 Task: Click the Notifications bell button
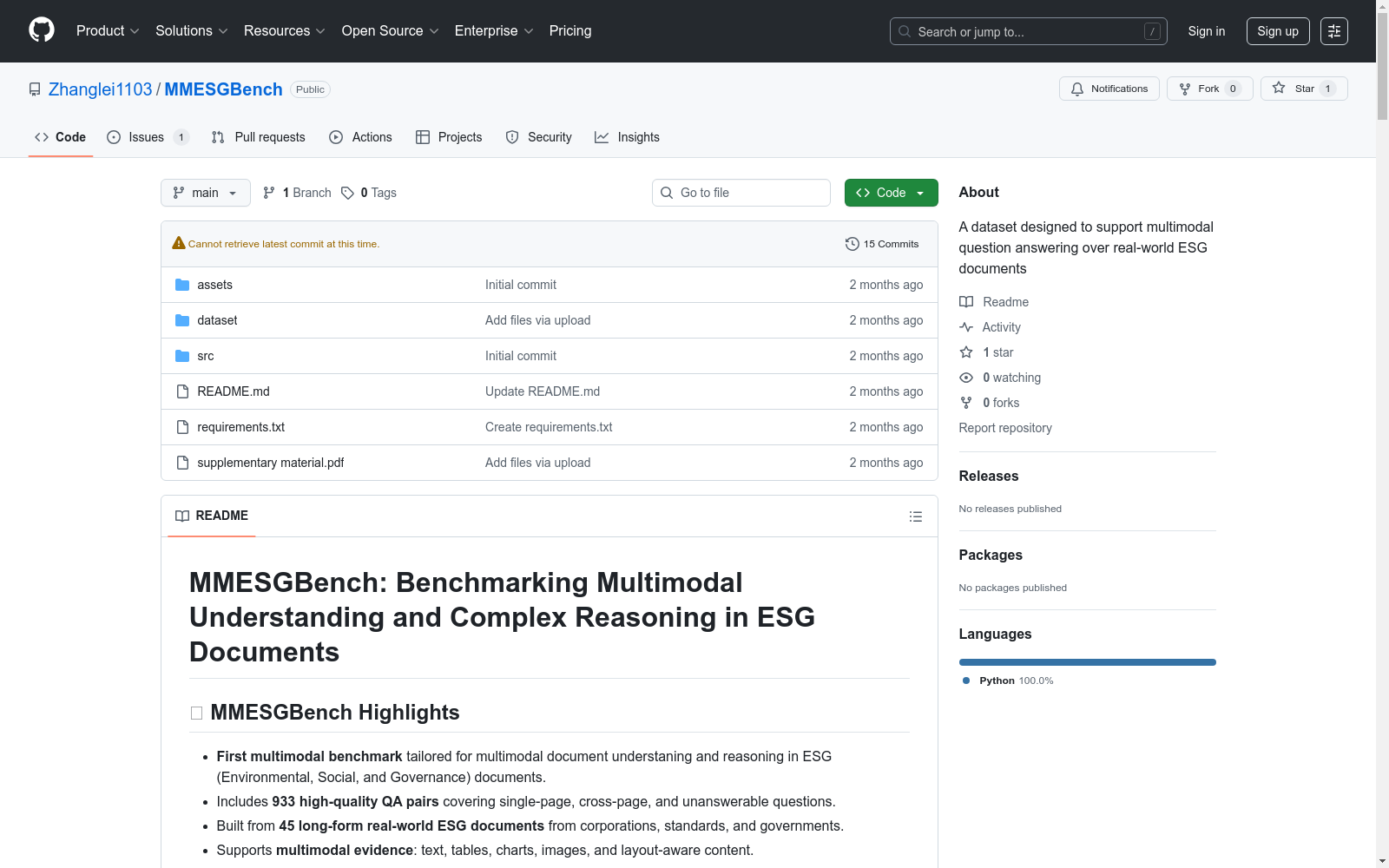(1109, 89)
